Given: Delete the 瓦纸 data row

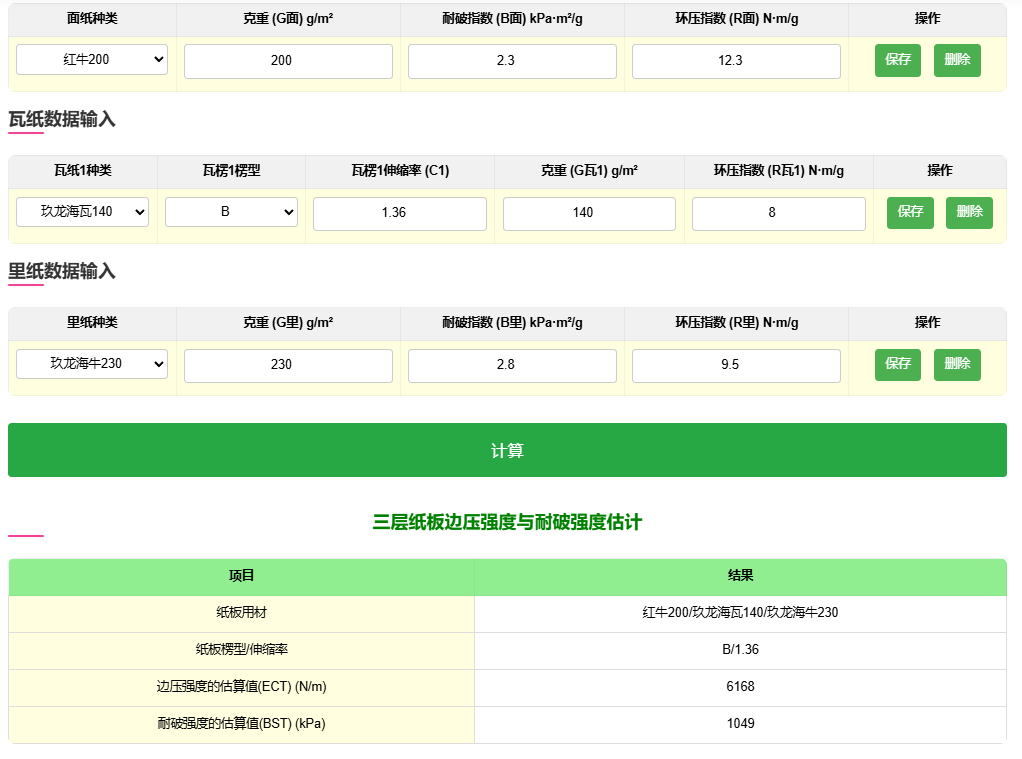Looking at the screenshot, I should tap(969, 212).
